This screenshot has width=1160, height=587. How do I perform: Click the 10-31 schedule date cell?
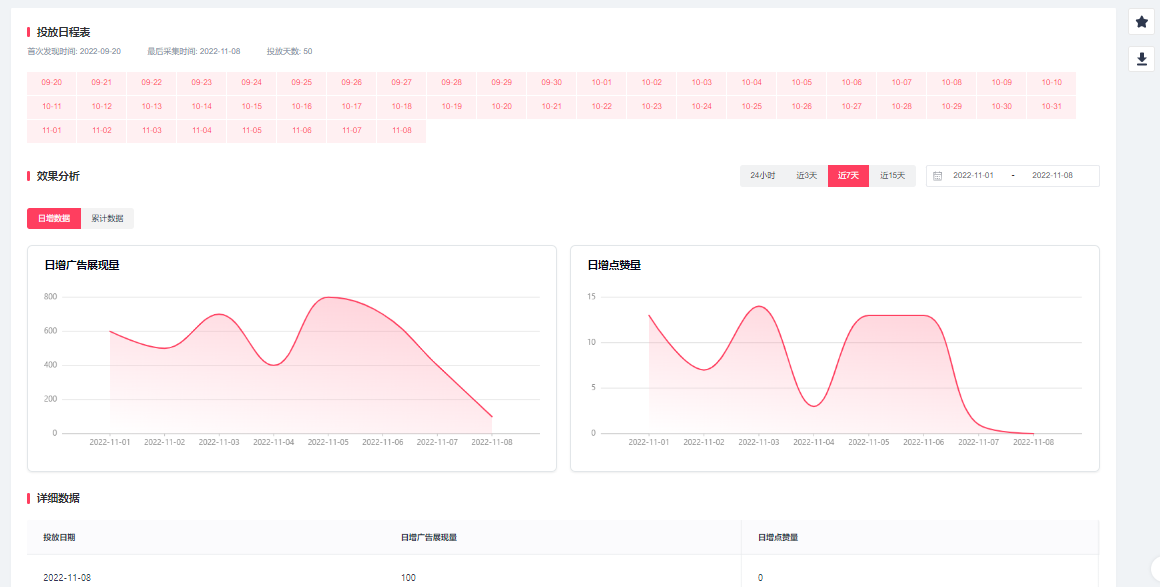[x=1051, y=107]
